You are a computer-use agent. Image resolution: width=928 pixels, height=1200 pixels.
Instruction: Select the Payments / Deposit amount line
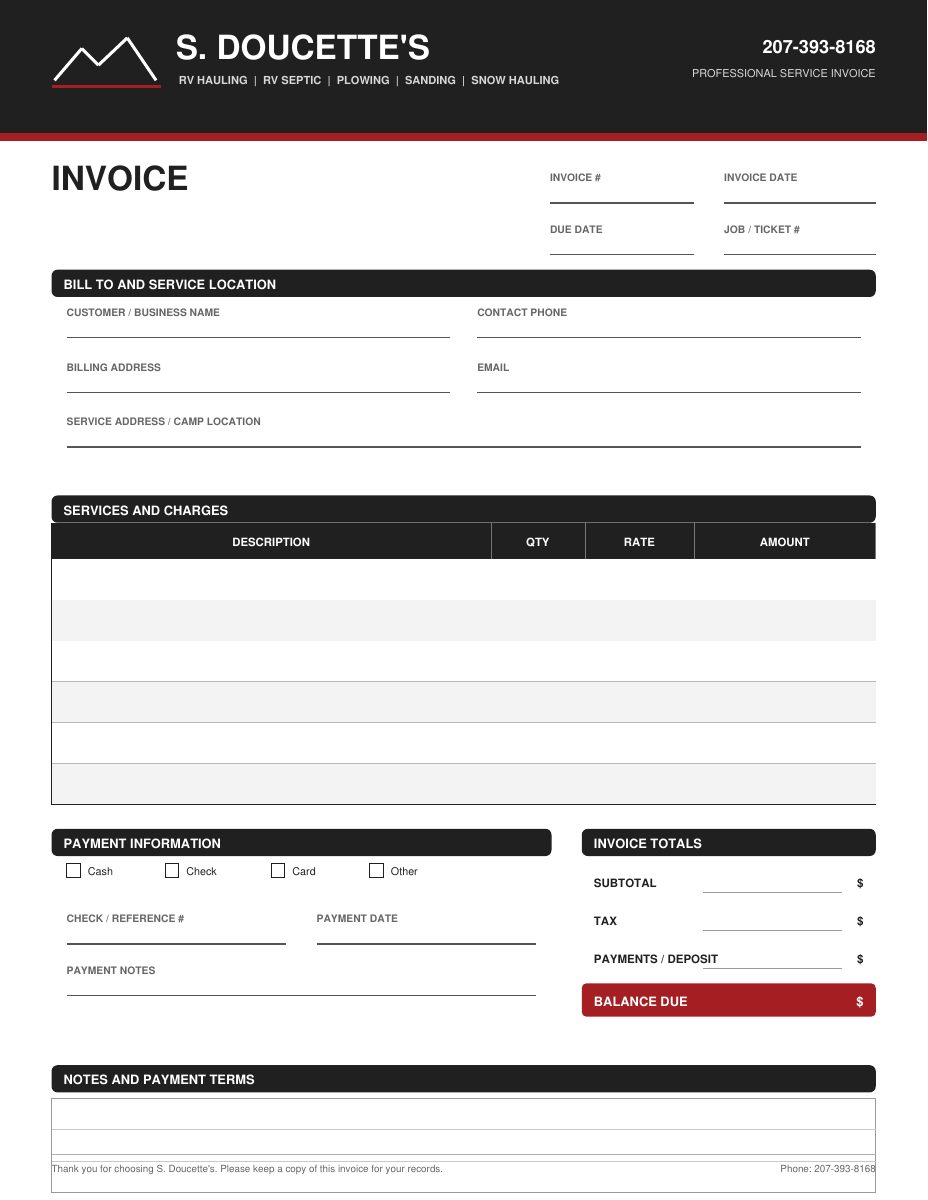click(772, 960)
